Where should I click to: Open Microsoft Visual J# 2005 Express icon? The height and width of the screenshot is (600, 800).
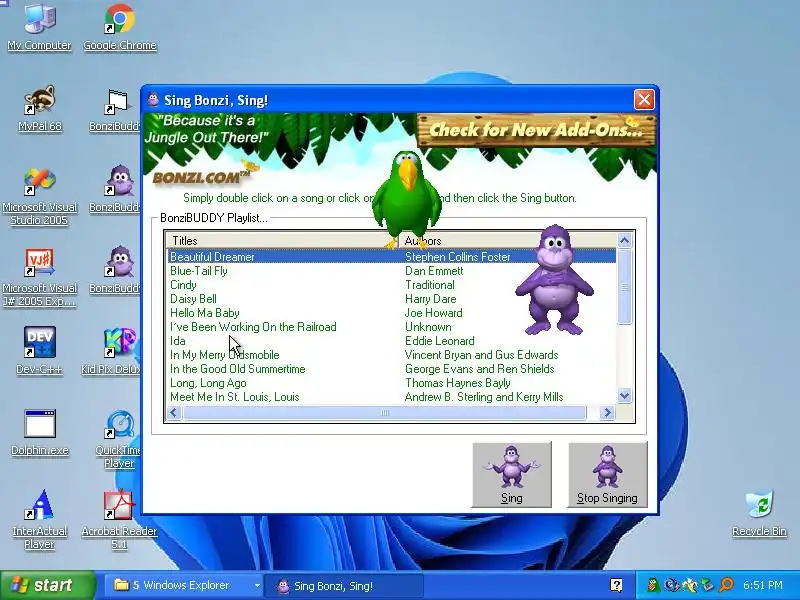[39, 277]
